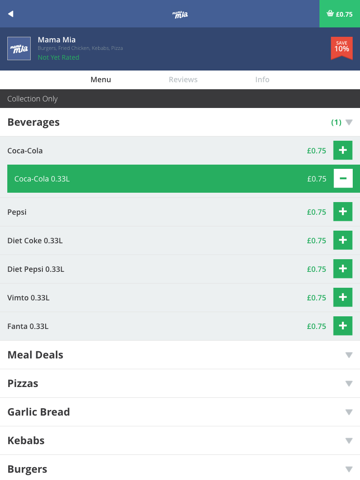Select the Diet Coke 0.33L name
Viewport: 360px width, 480px height.
[35, 241]
